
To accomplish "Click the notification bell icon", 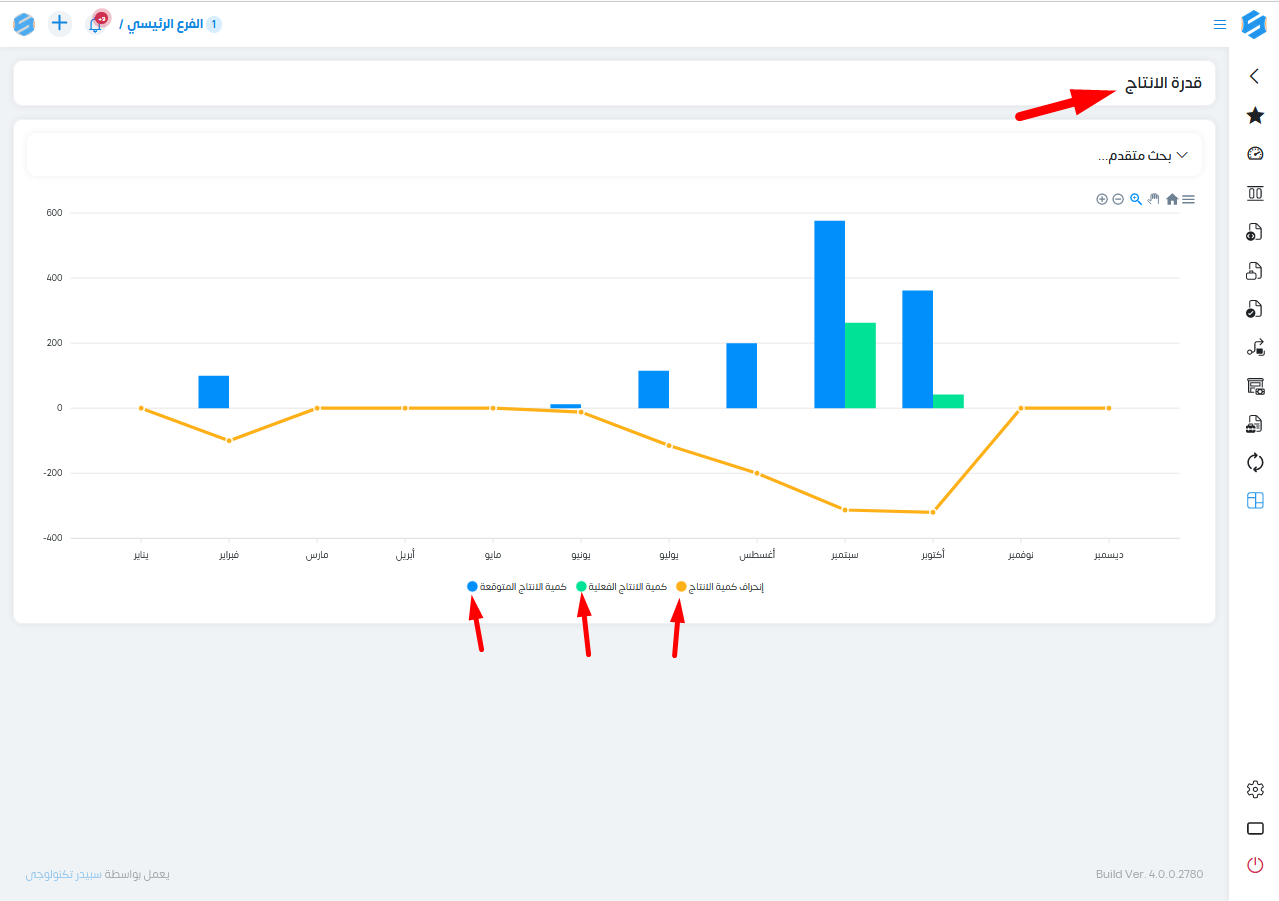I will click(x=96, y=24).
